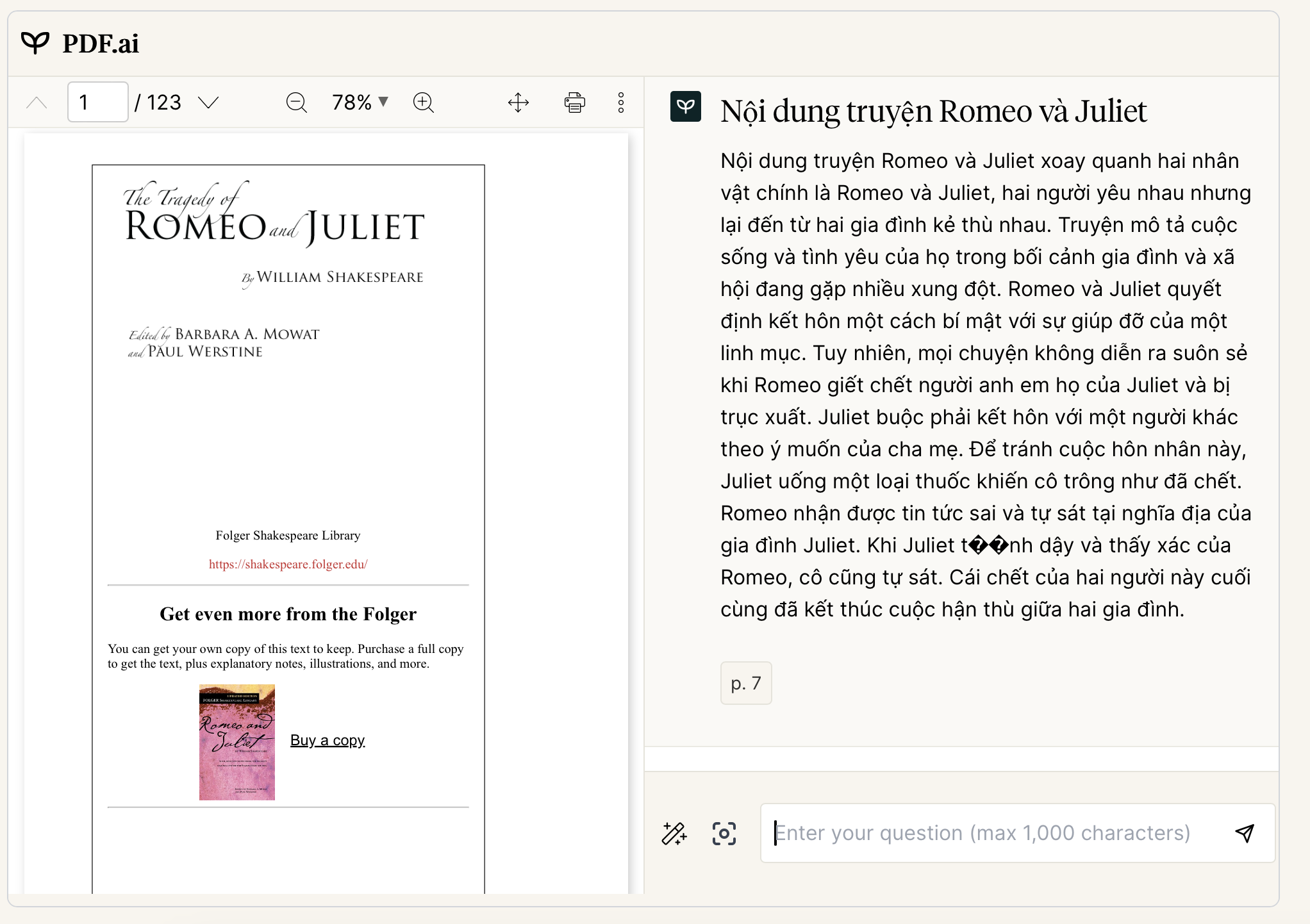
Task: Go to next page with down chevron
Action: [x=208, y=103]
